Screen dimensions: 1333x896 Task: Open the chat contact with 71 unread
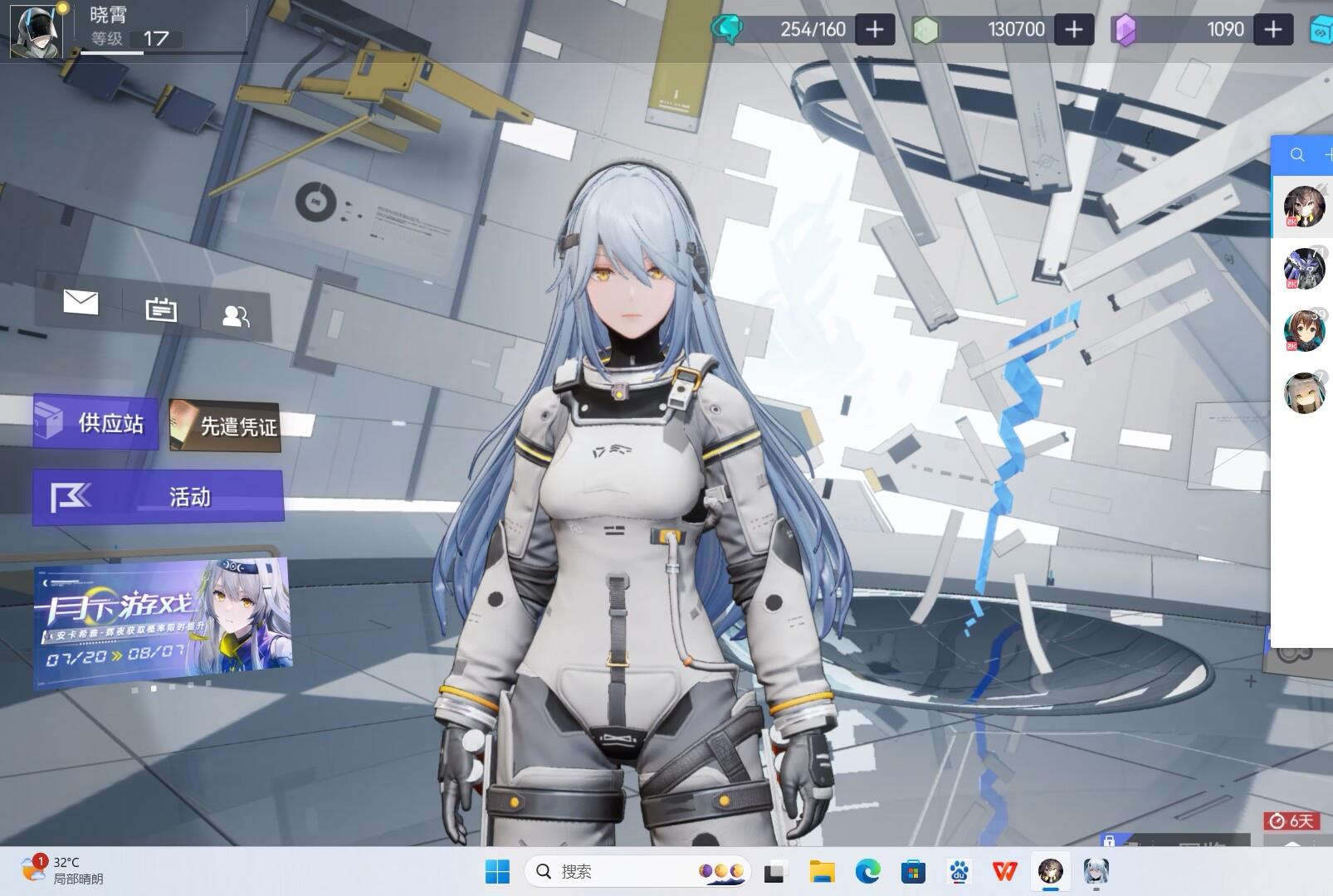[x=1304, y=269]
